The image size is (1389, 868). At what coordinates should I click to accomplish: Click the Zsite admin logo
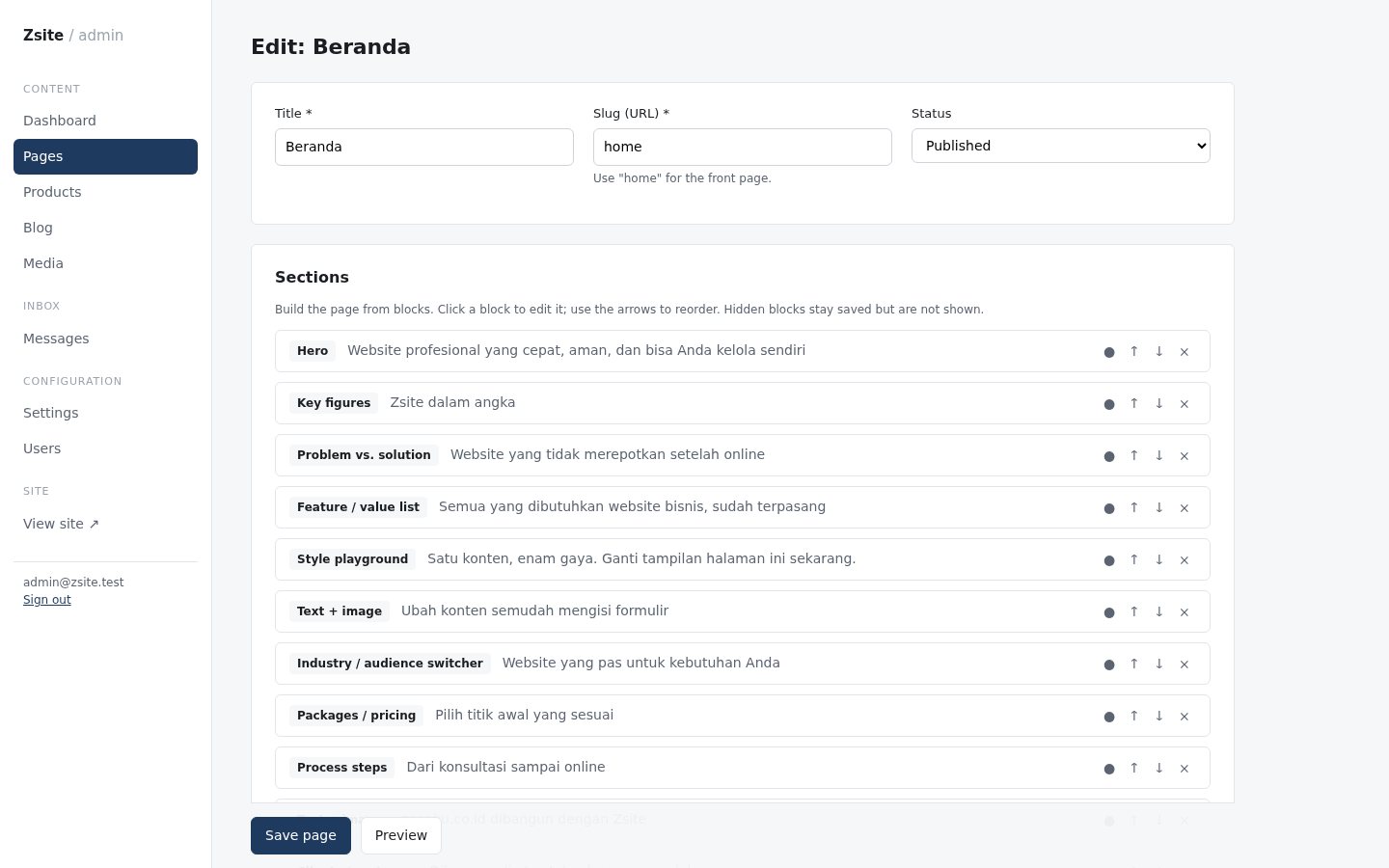73,36
